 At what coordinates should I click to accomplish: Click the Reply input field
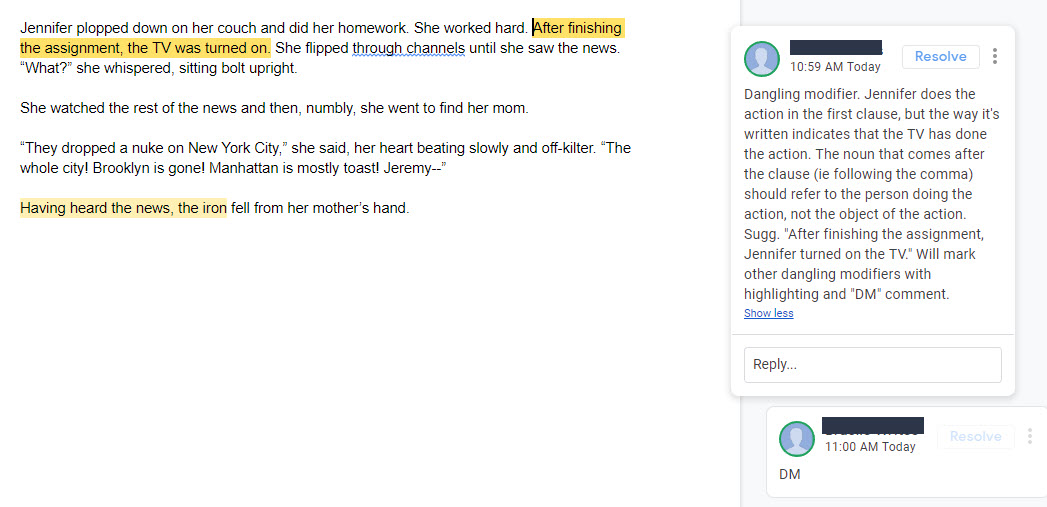(873, 365)
